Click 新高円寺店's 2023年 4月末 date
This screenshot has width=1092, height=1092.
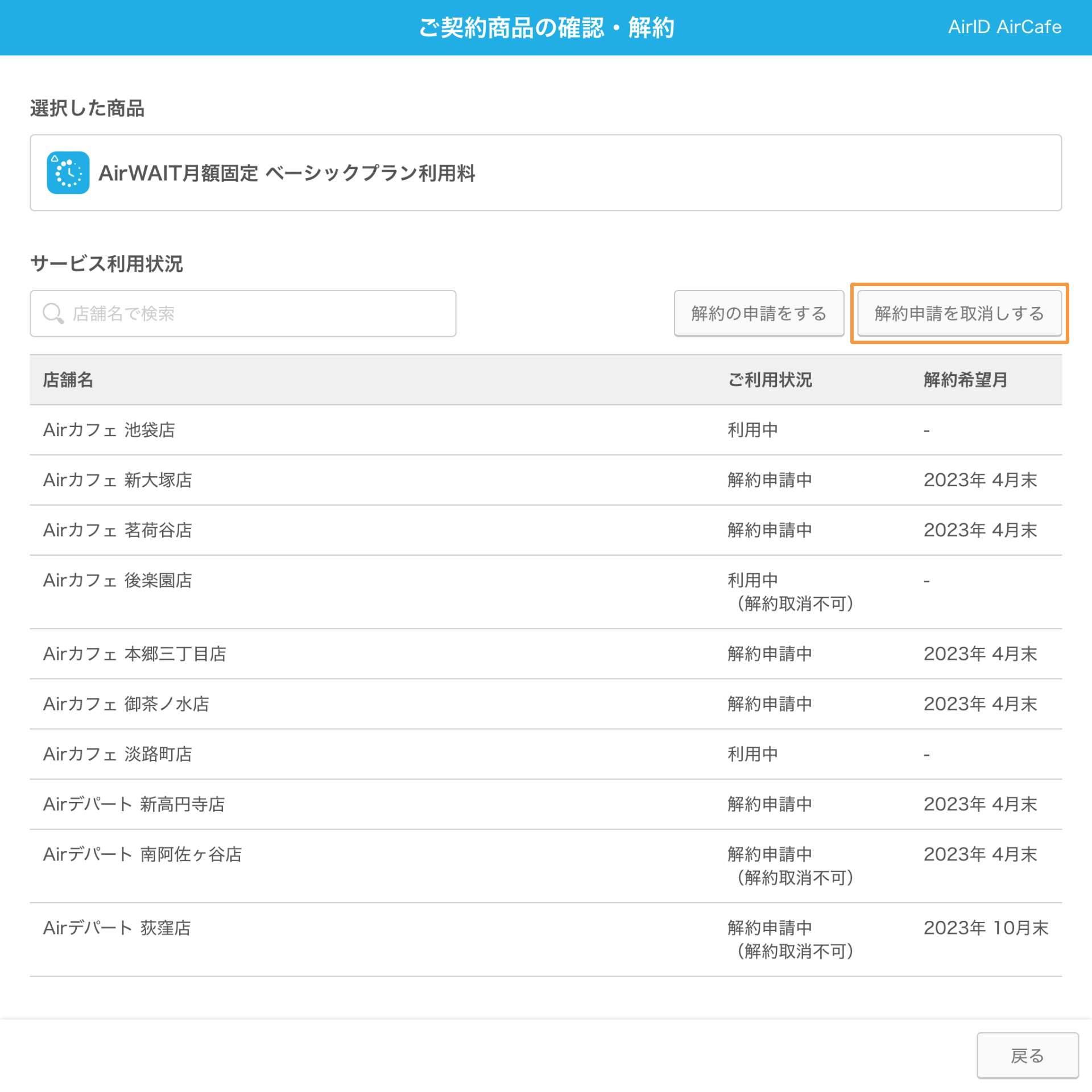click(x=981, y=804)
